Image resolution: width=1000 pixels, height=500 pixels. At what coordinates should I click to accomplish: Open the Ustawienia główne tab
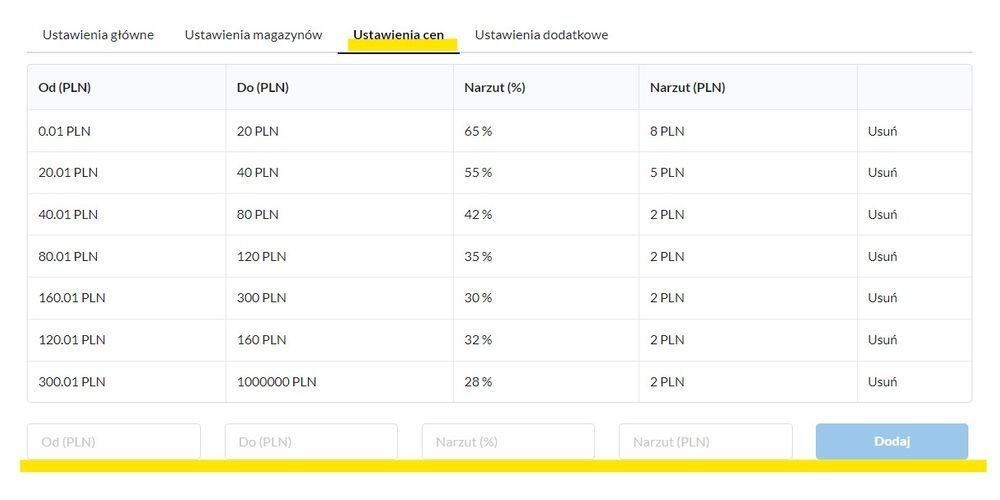98,35
